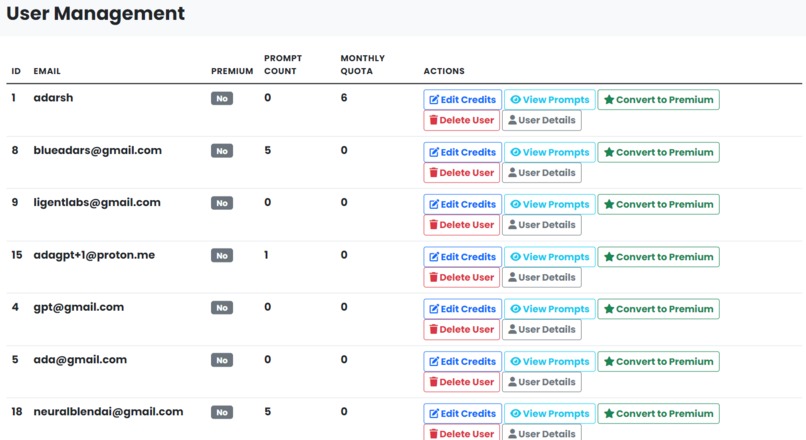The height and width of the screenshot is (440, 806).
Task: View prompts of gpt@gmail.com
Action: click(549, 309)
